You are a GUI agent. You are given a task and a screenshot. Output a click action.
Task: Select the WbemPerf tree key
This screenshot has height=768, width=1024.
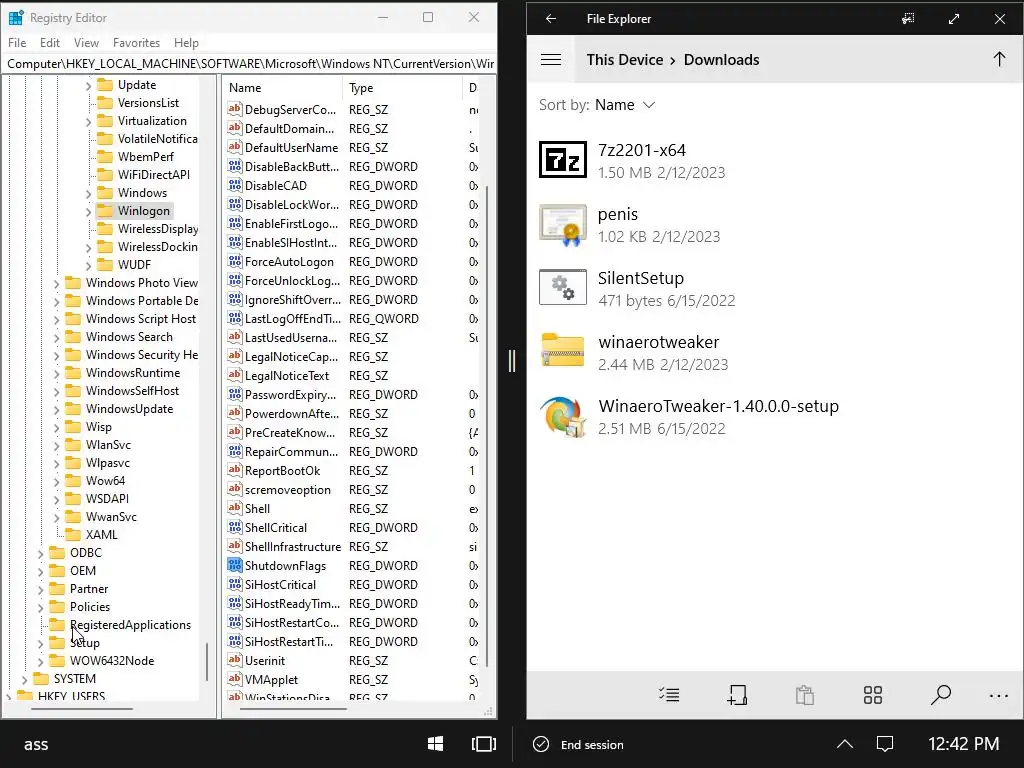(x=146, y=157)
